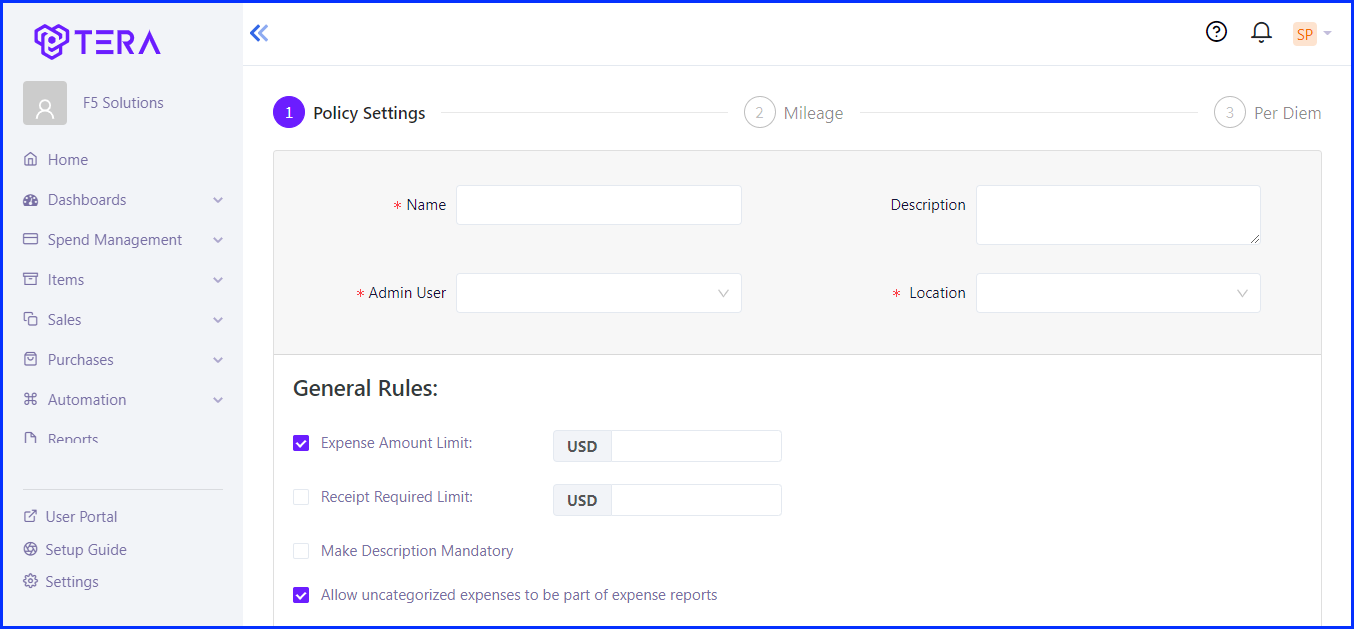Click the Settings gear icon
This screenshot has height=629, width=1354.
point(30,582)
